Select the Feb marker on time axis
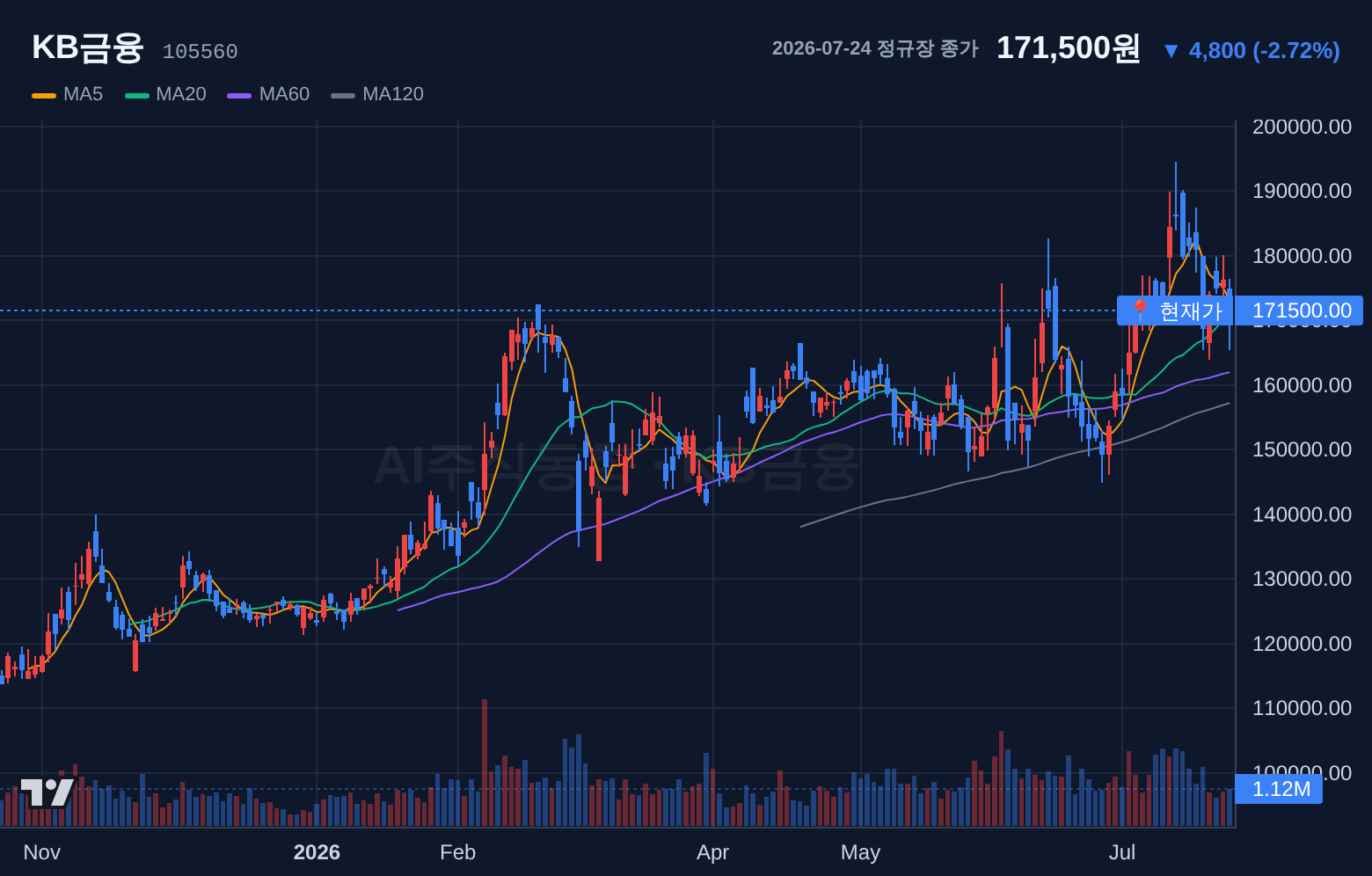Screen dimensions: 1372x876 [x=457, y=852]
